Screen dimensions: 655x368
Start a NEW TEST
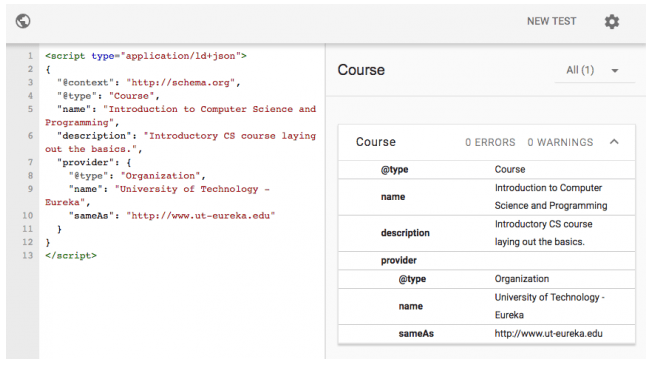click(x=551, y=21)
